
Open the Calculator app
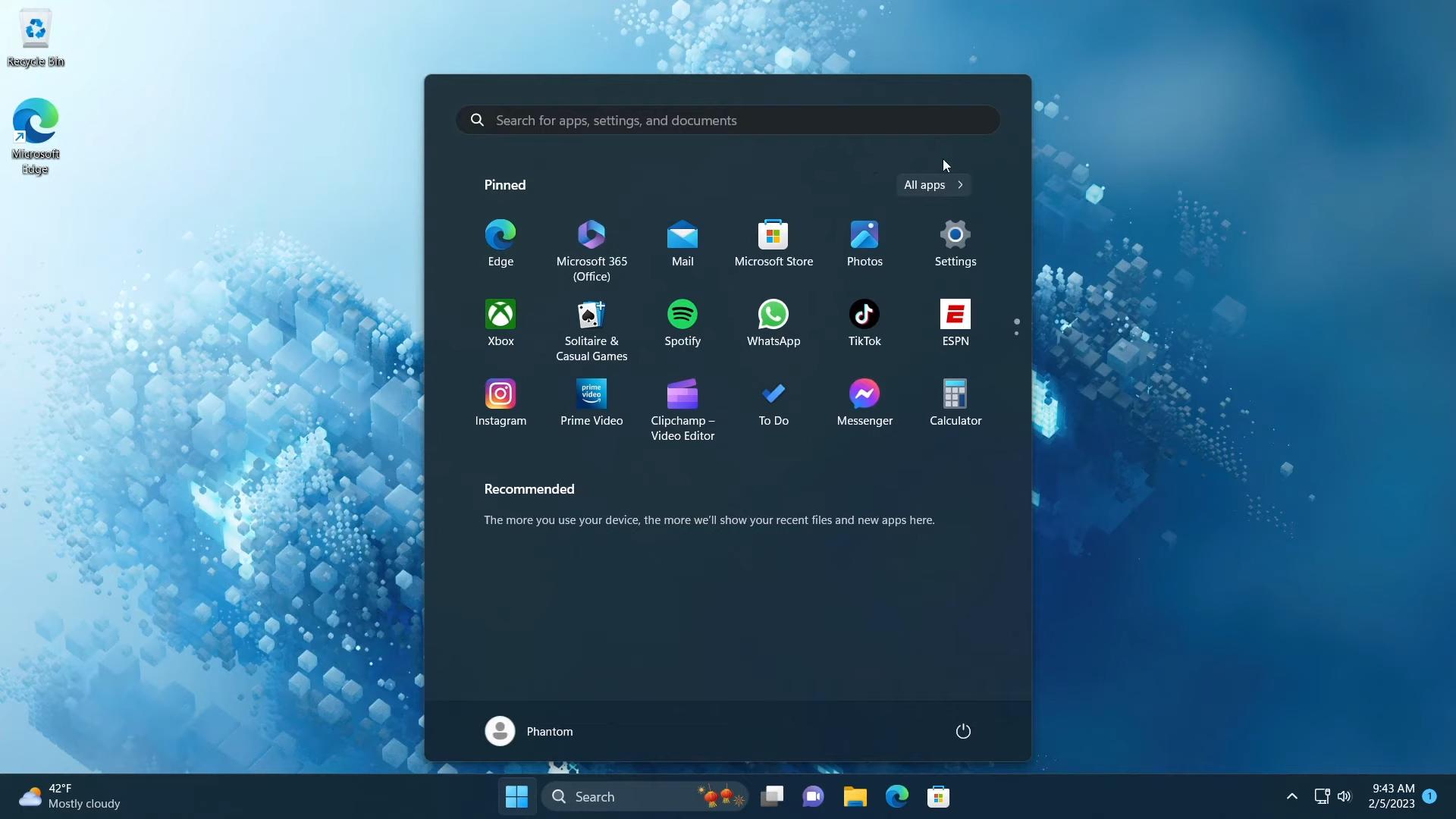(955, 403)
